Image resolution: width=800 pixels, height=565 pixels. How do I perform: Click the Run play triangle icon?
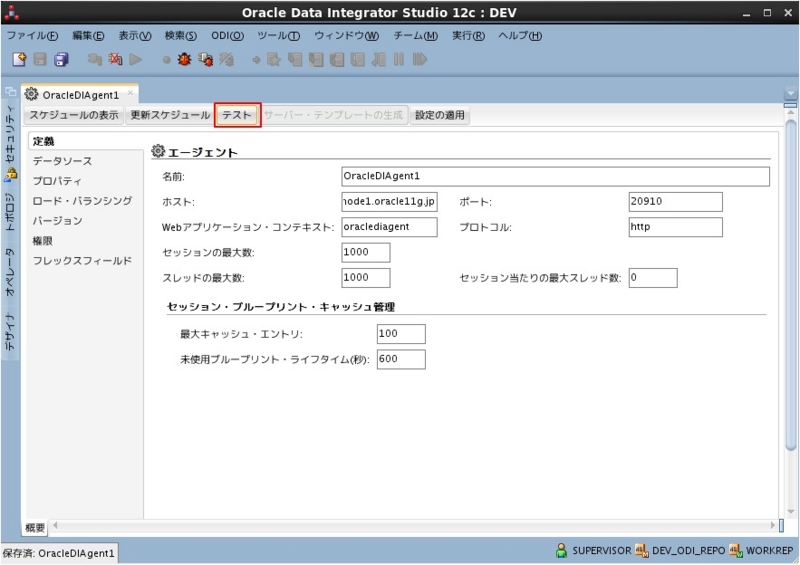(x=136, y=59)
